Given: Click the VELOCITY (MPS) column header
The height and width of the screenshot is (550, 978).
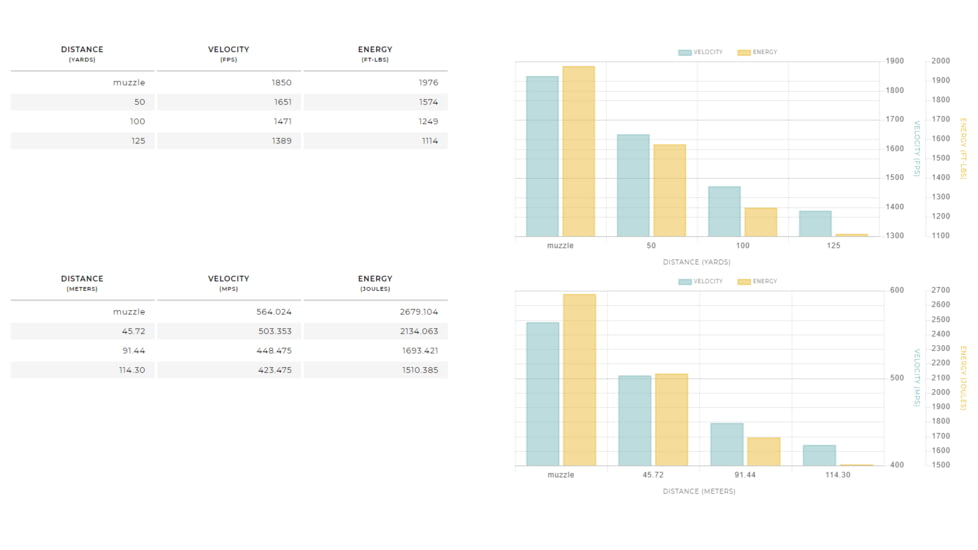Looking at the screenshot, I should click(x=228, y=283).
